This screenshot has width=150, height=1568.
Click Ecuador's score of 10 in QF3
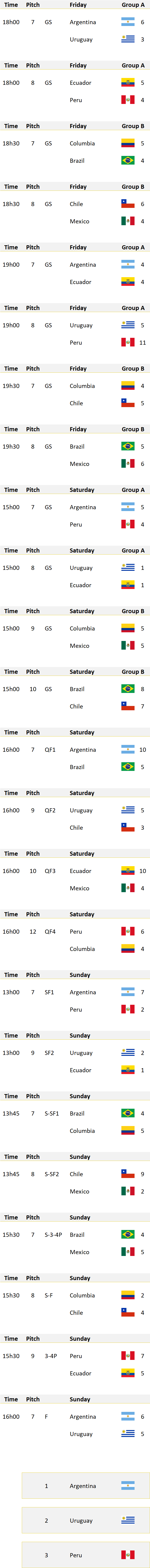(143, 871)
